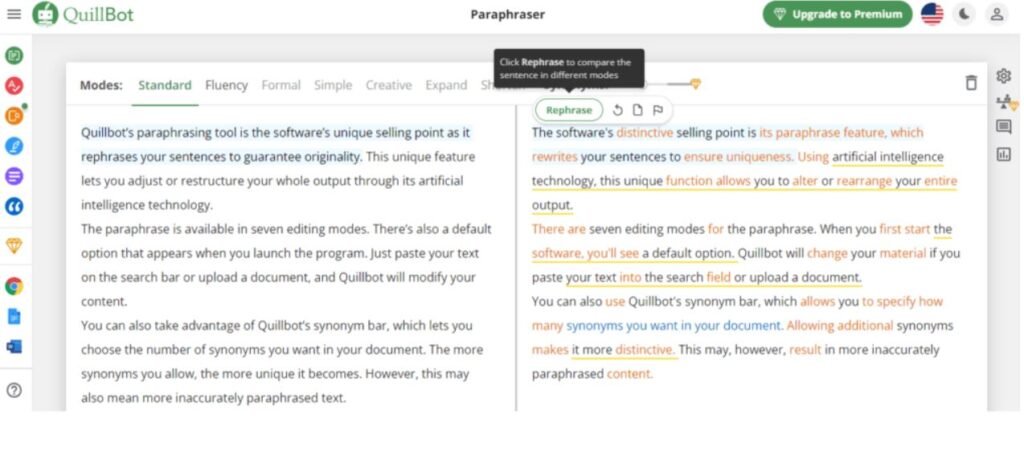Click the word "distinctive" in the first output sentence
1024x451 pixels.
point(645,132)
